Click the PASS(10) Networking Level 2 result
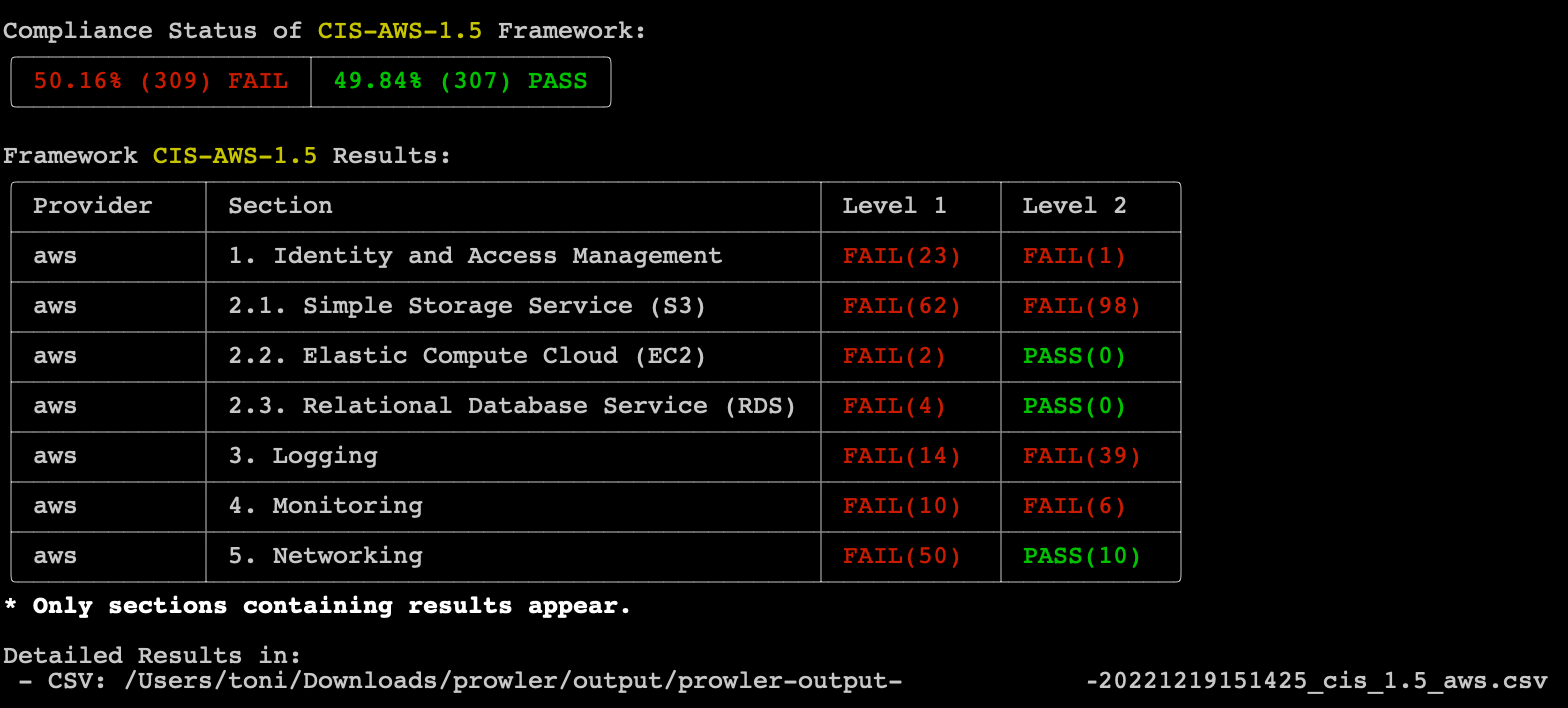 tap(1081, 556)
